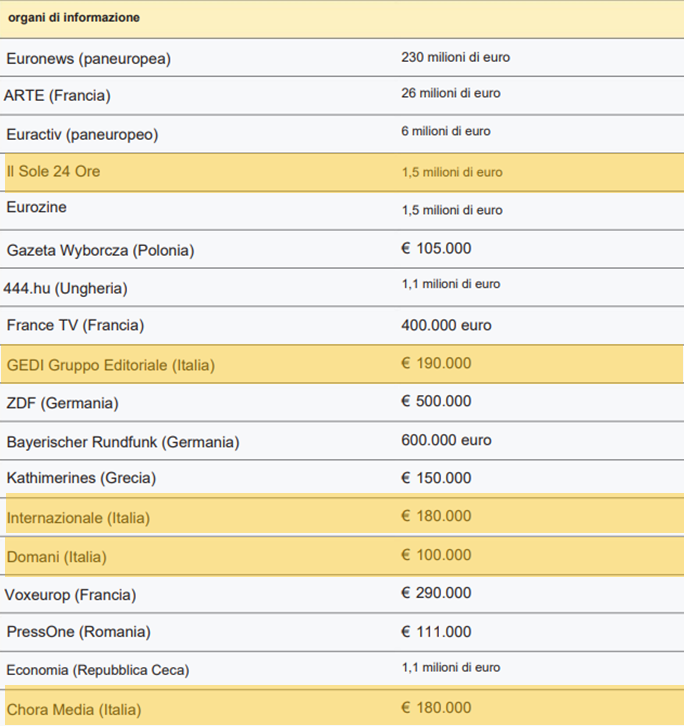This screenshot has width=684, height=726.
Task: Click the value '6 milioni di euro'
Action: tap(446, 131)
